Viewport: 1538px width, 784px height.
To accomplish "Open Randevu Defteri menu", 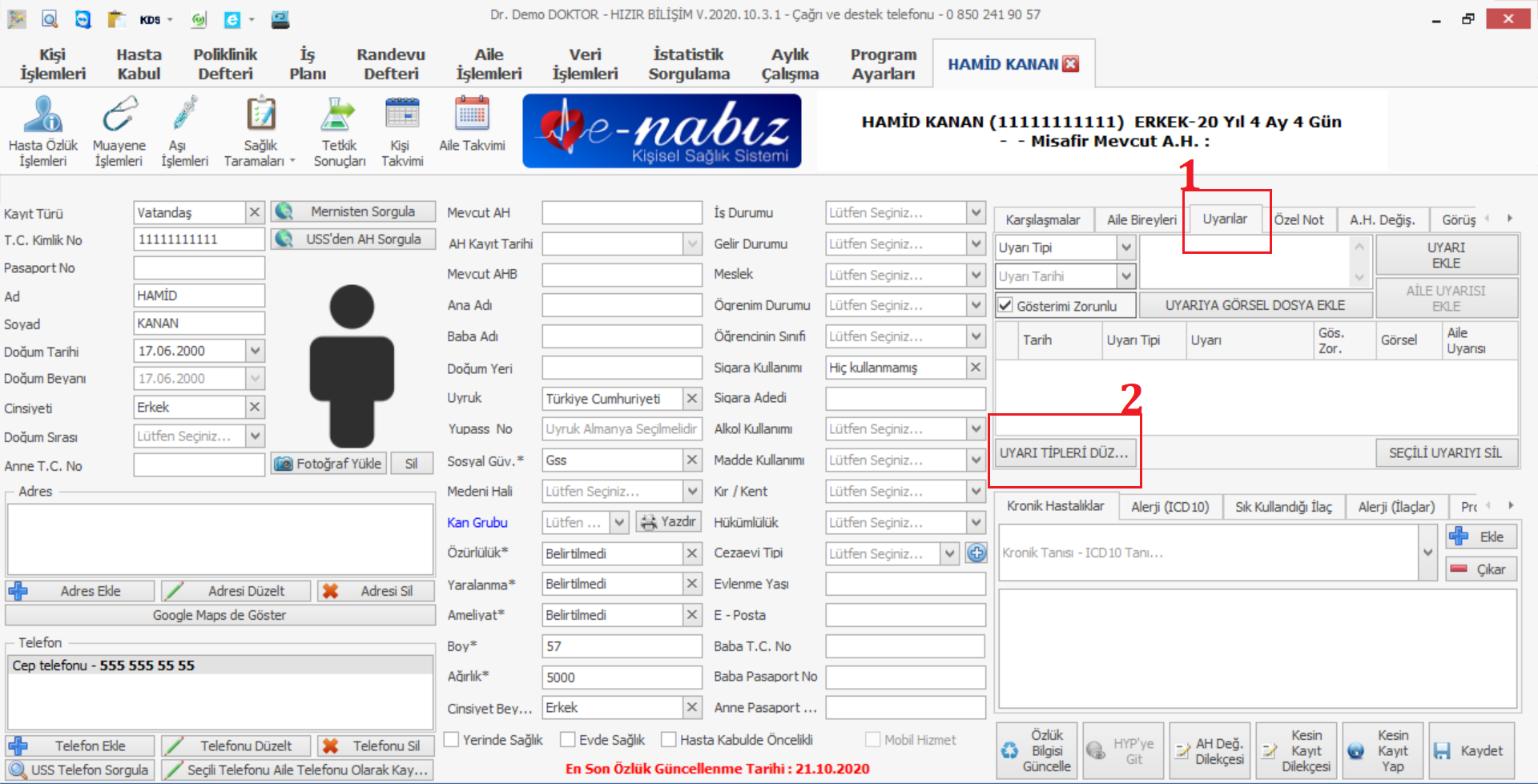I will click(391, 64).
